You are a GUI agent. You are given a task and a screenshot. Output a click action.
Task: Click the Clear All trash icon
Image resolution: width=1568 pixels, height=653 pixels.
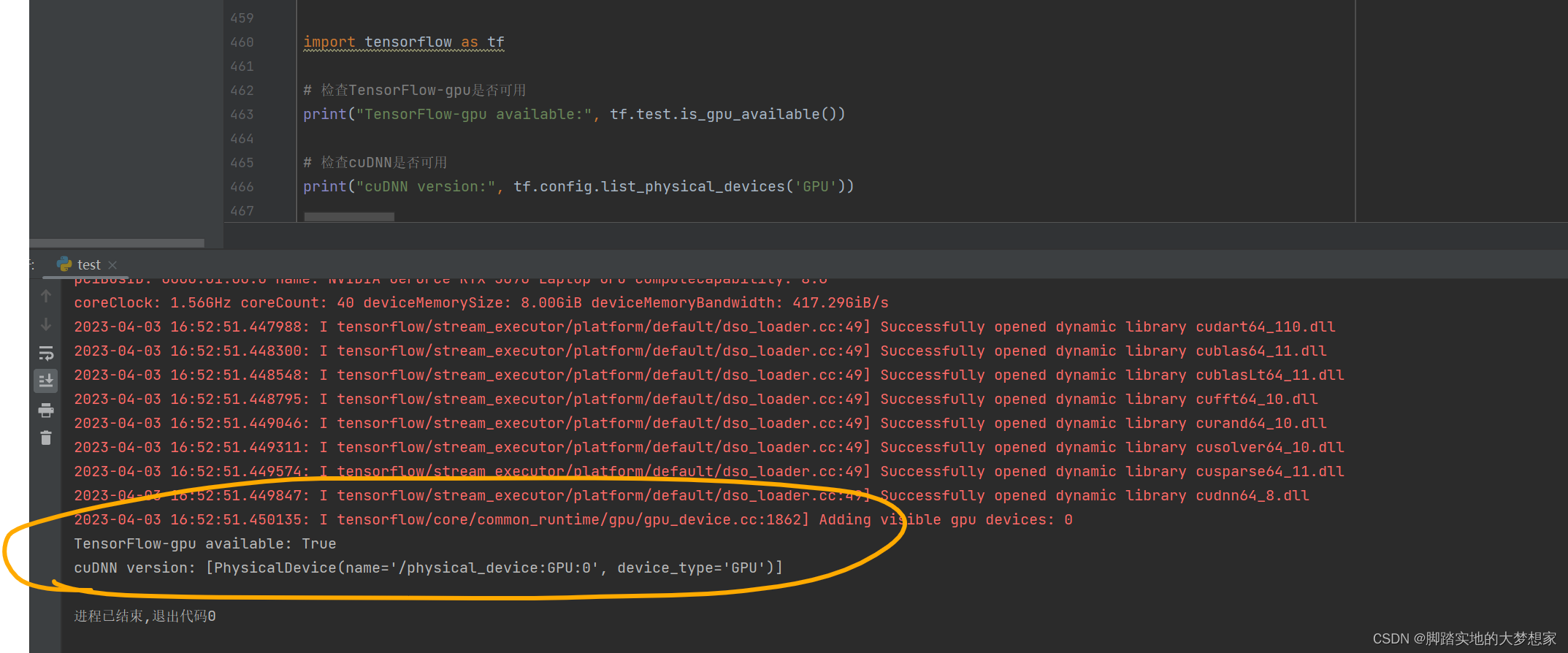click(46, 438)
